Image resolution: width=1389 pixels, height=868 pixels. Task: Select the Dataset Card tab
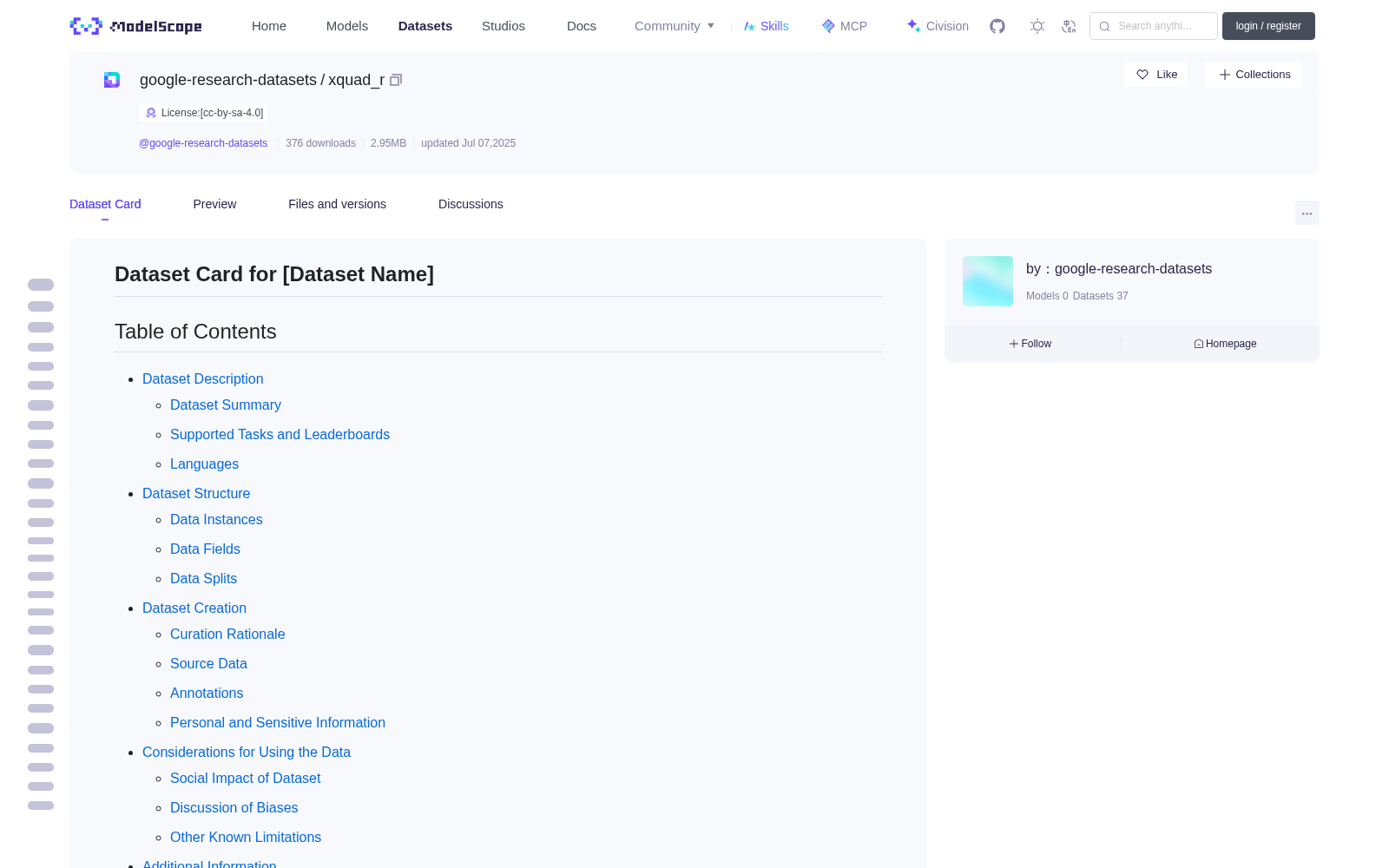tap(105, 204)
